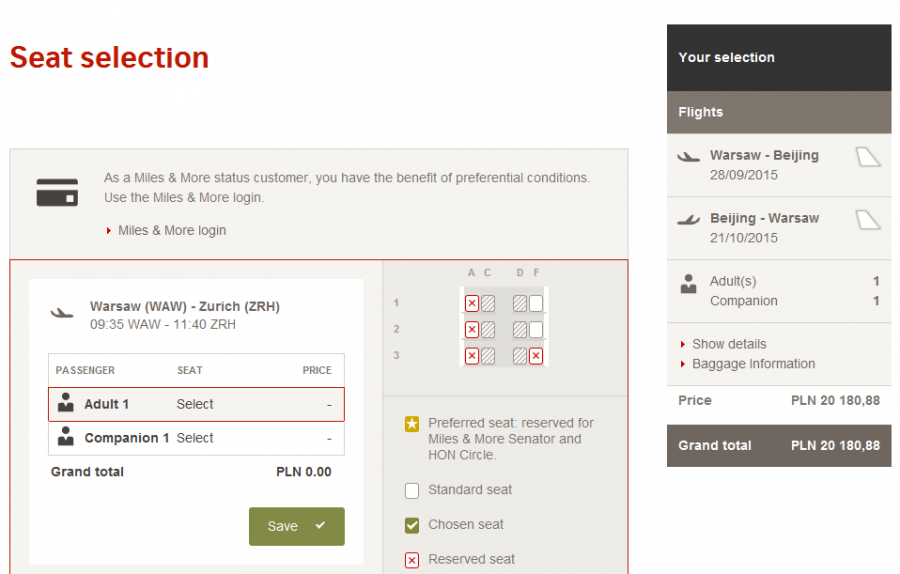900x574 pixels.
Task: Click the credit card icon
Action: pos(57,191)
